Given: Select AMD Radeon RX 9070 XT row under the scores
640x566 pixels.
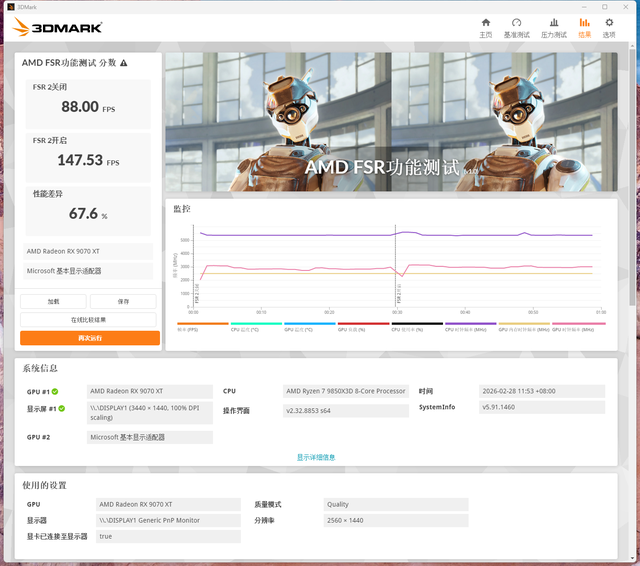Looking at the screenshot, I should point(88,251).
